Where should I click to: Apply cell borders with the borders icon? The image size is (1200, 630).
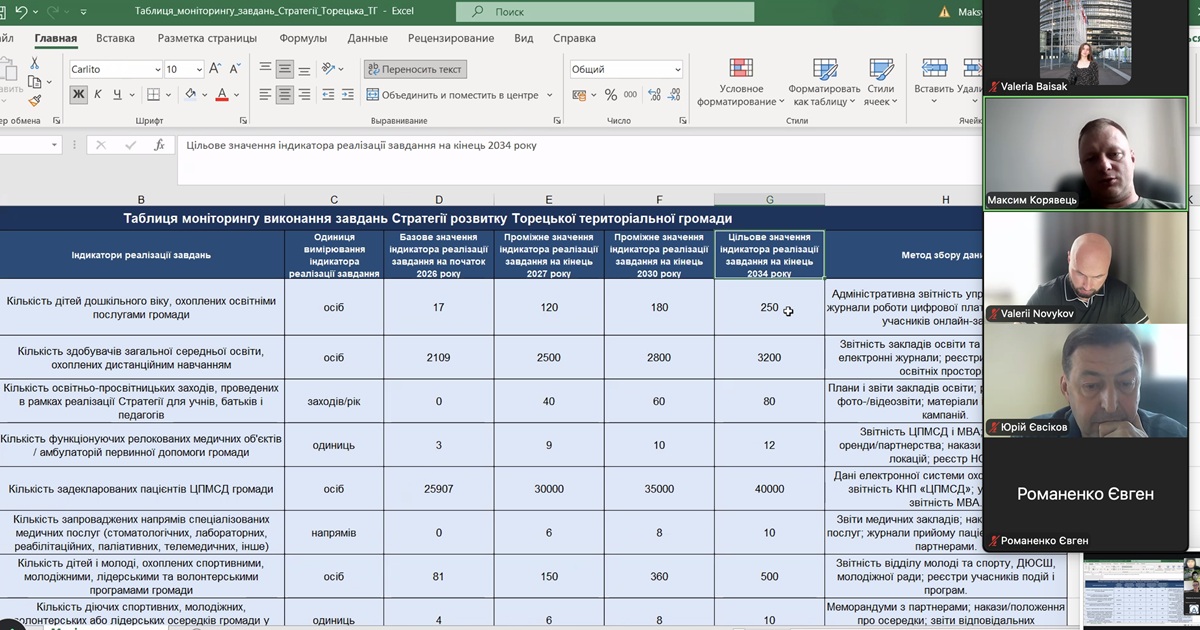153,95
